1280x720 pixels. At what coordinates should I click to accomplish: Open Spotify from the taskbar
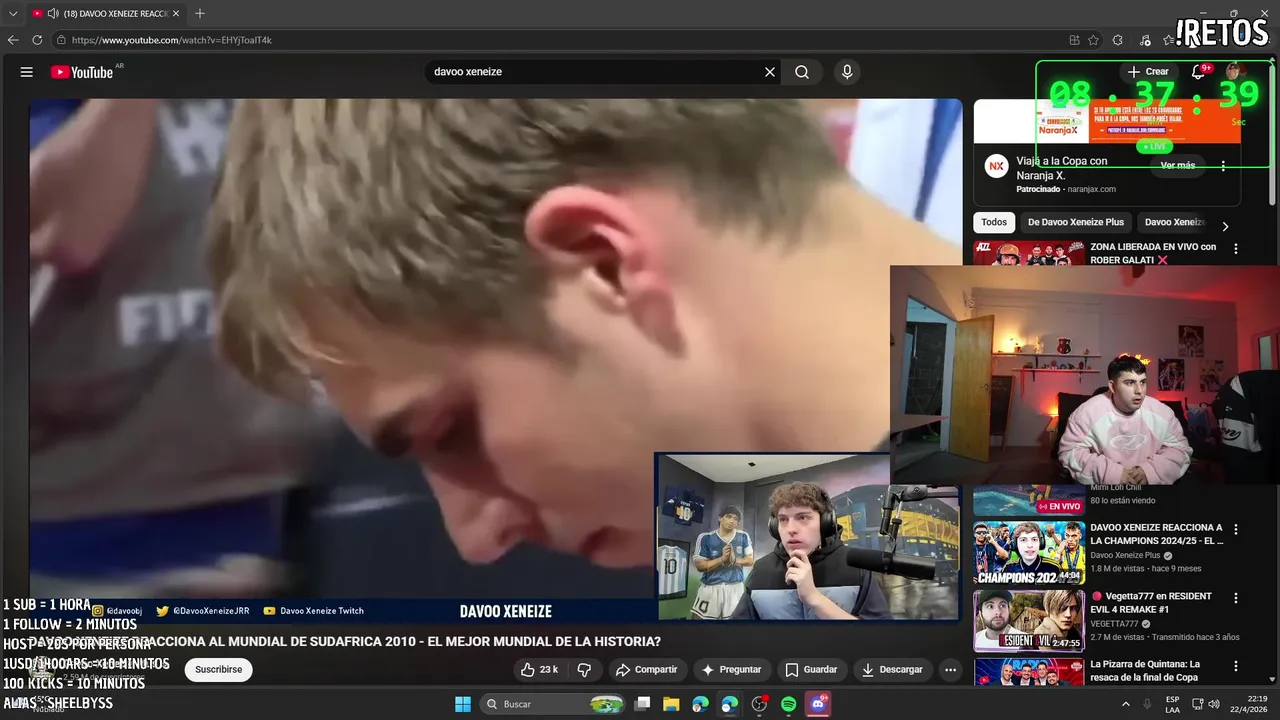788,704
